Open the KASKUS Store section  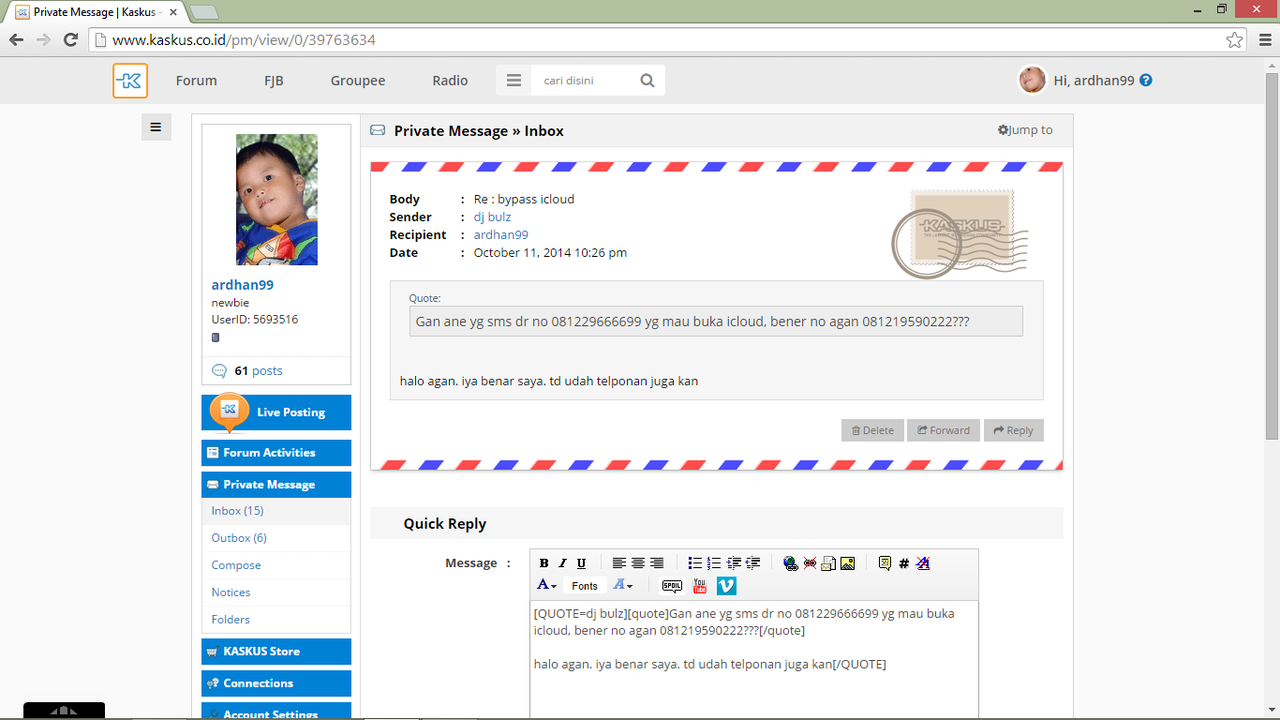coord(276,651)
